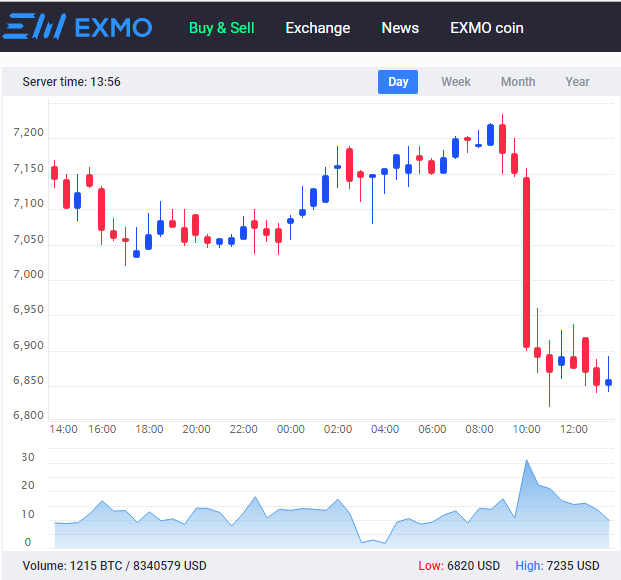Image resolution: width=621 pixels, height=580 pixels.
Task: Click the EXMO logo
Action: tap(77, 27)
